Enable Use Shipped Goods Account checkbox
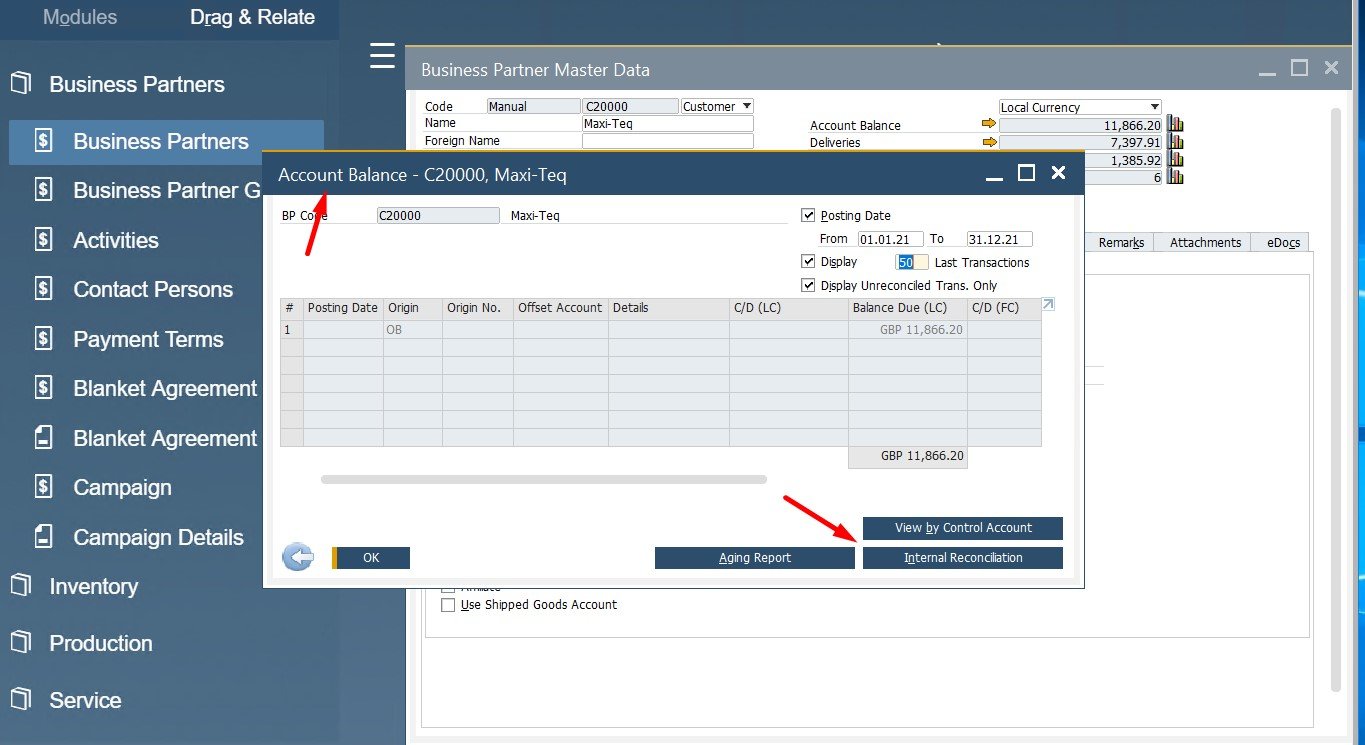This screenshot has width=1365, height=745. tap(448, 605)
